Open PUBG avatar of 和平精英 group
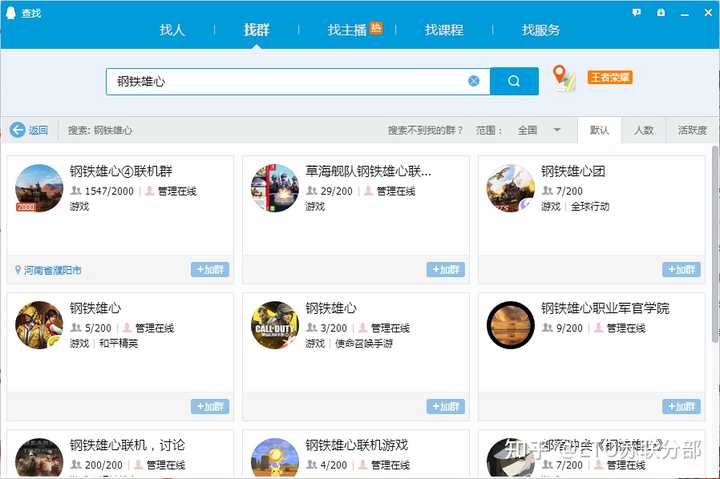720x479 pixels. (x=39, y=325)
